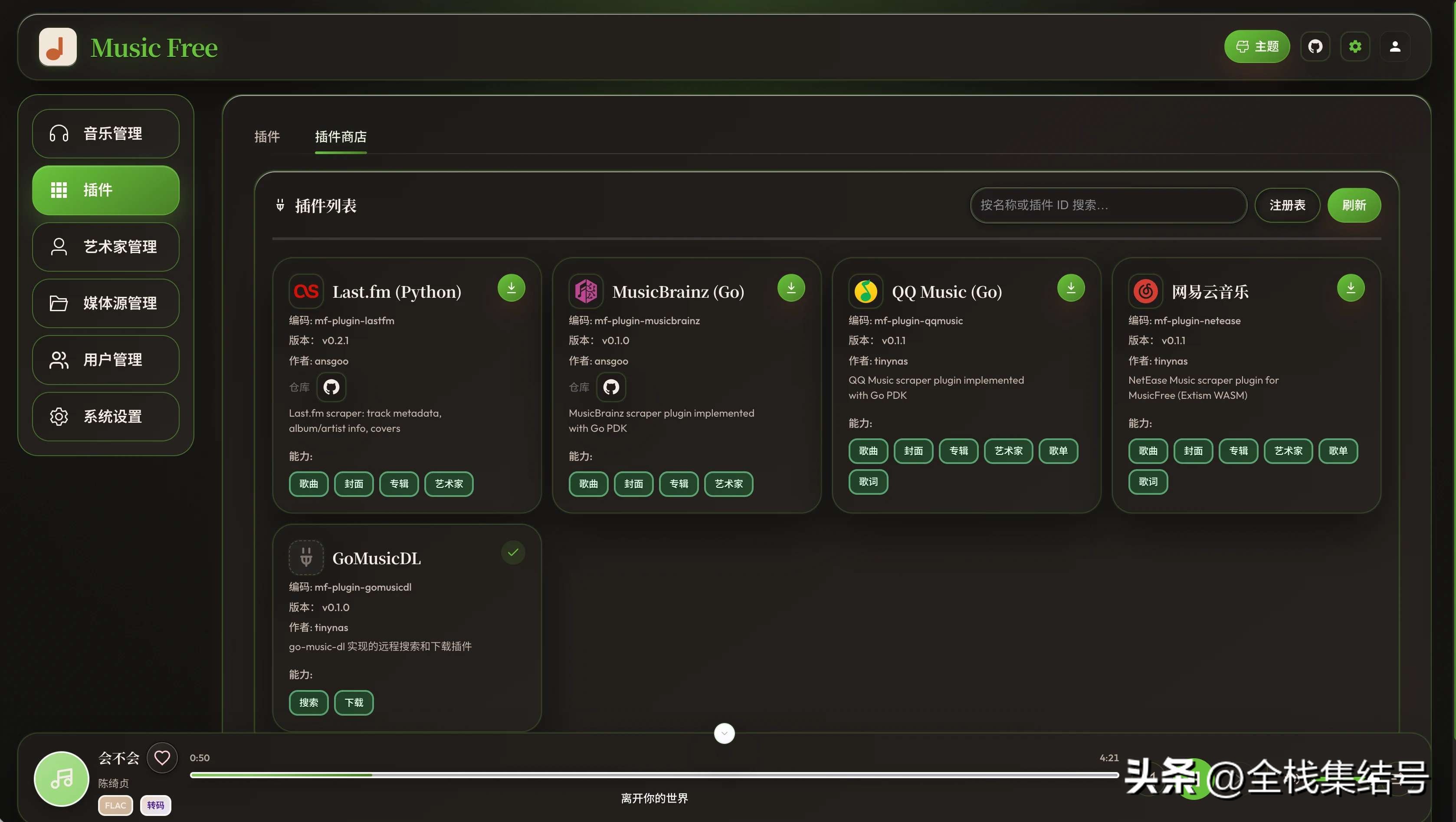Open the GitHub link in the header
This screenshot has width=1456, height=822.
click(x=1315, y=46)
